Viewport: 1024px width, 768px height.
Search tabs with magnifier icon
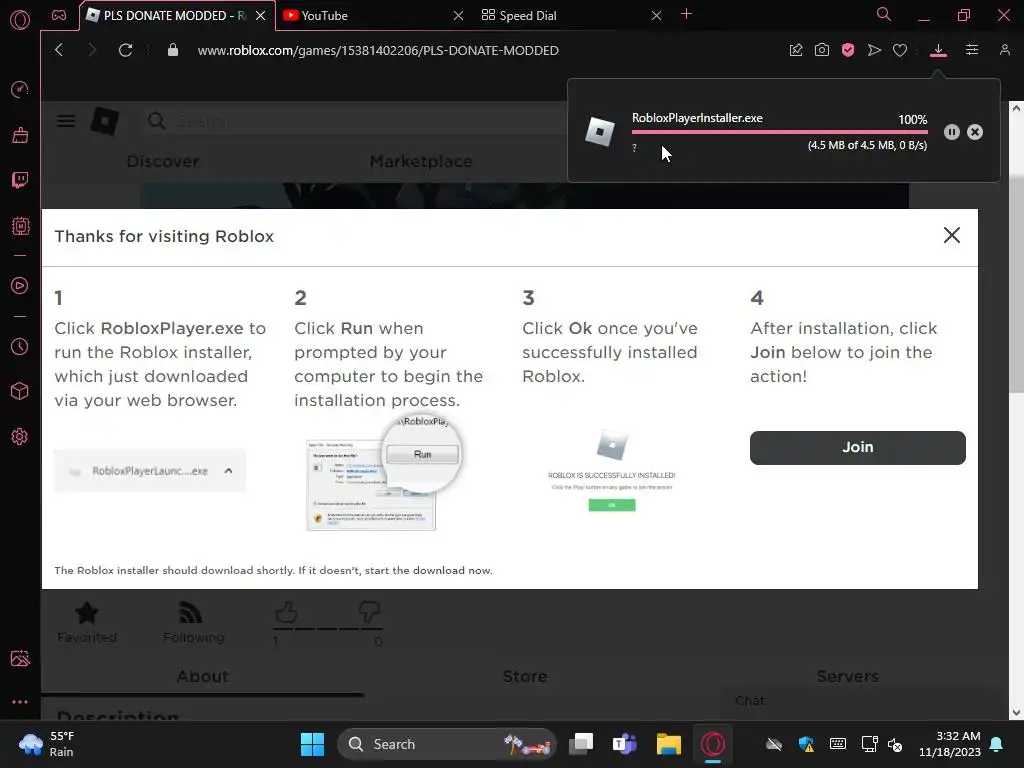tap(884, 14)
